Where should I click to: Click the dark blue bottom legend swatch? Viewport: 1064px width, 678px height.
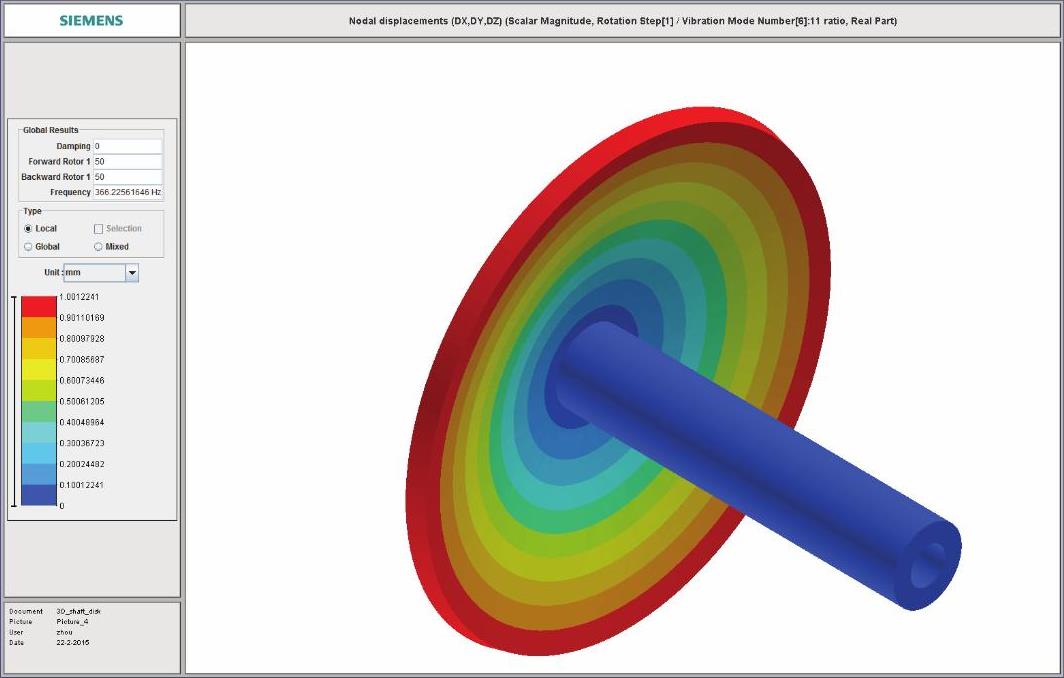pyautogui.click(x=39, y=495)
